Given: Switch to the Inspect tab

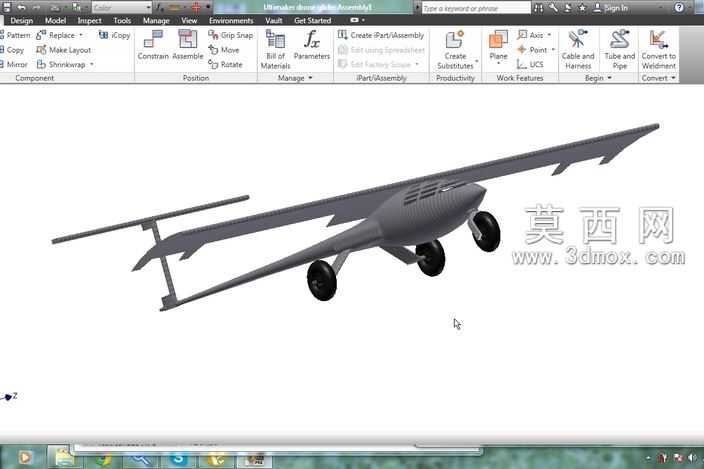Looking at the screenshot, I should point(89,21).
